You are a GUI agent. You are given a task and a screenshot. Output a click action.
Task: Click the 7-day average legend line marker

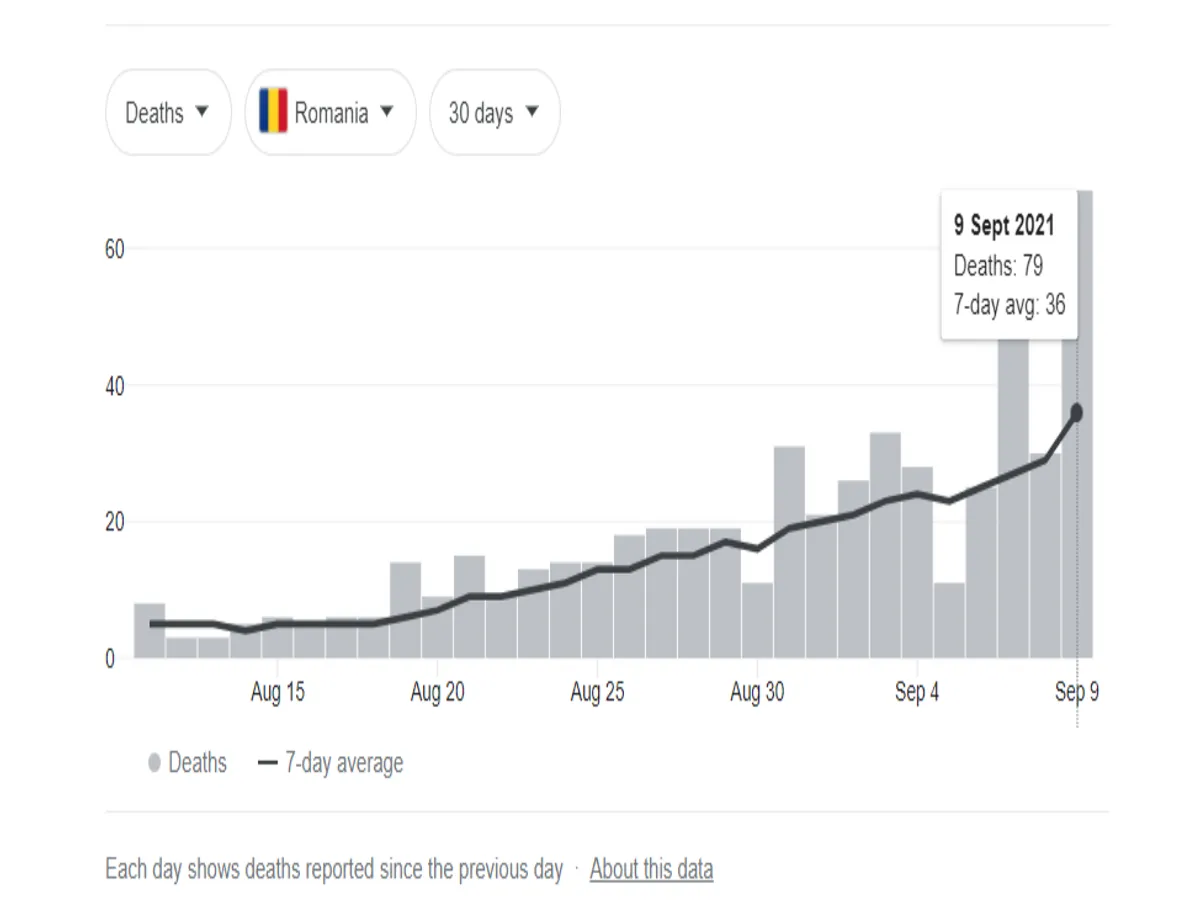coord(267,764)
